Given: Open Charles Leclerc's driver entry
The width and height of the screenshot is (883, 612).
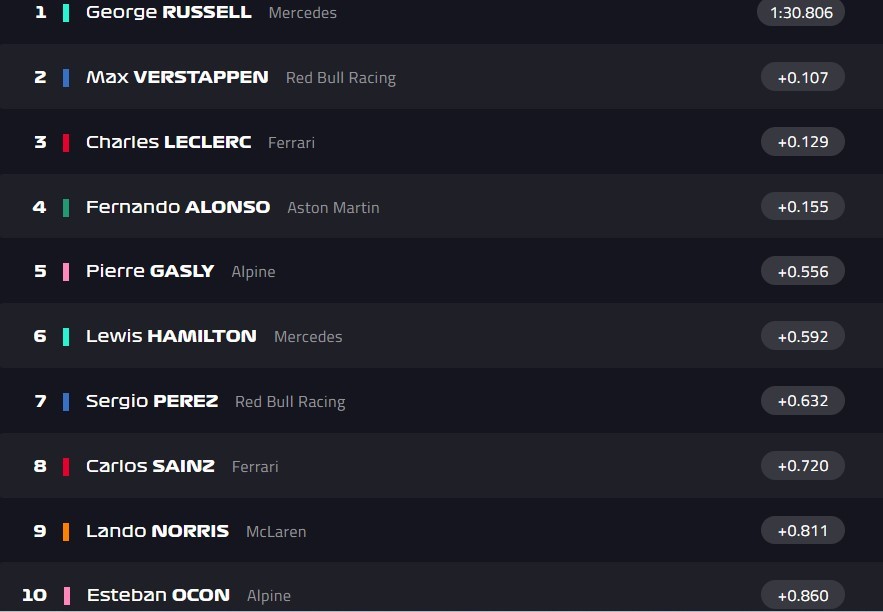Looking at the screenshot, I should 168,142.
